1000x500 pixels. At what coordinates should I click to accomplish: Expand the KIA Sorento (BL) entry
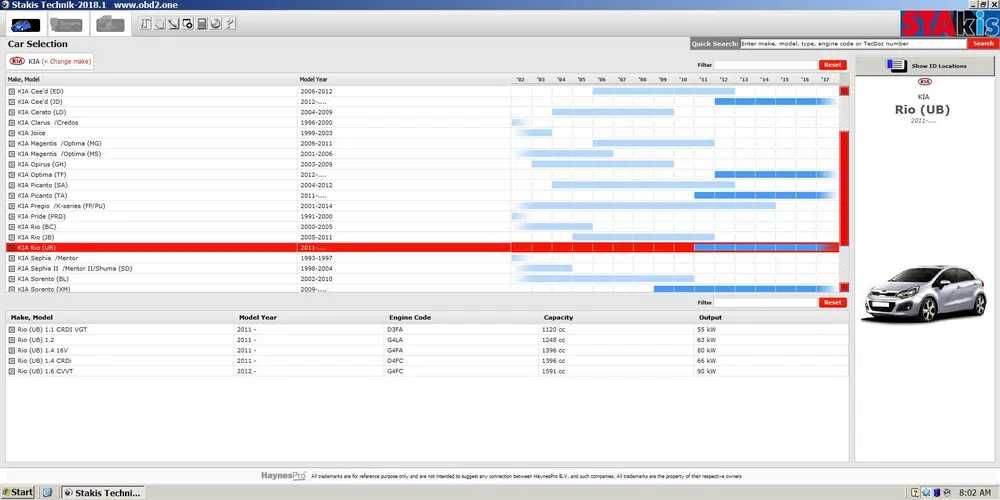pos(11,279)
